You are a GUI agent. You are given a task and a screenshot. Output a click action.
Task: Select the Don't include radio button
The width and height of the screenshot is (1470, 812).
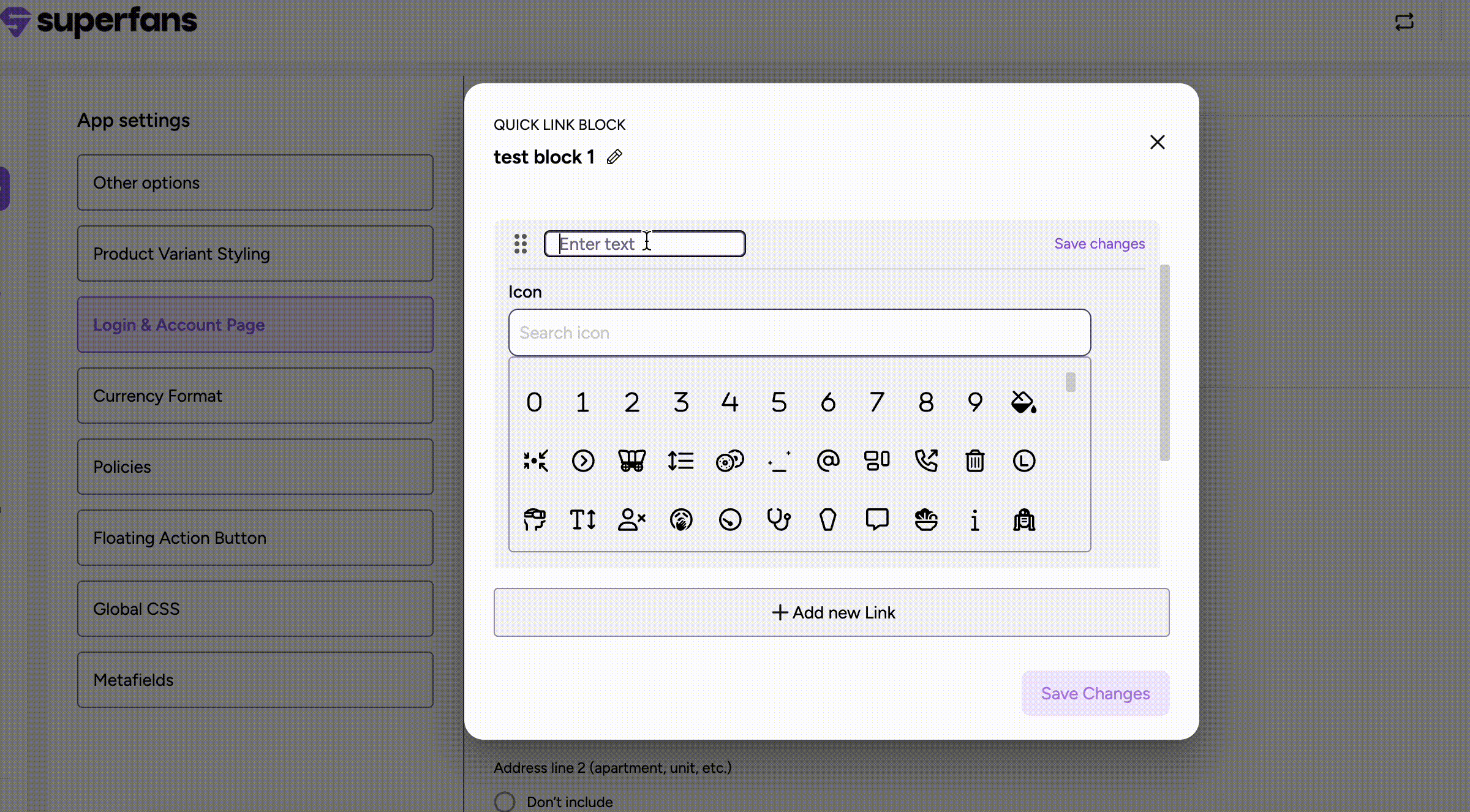pyautogui.click(x=505, y=802)
